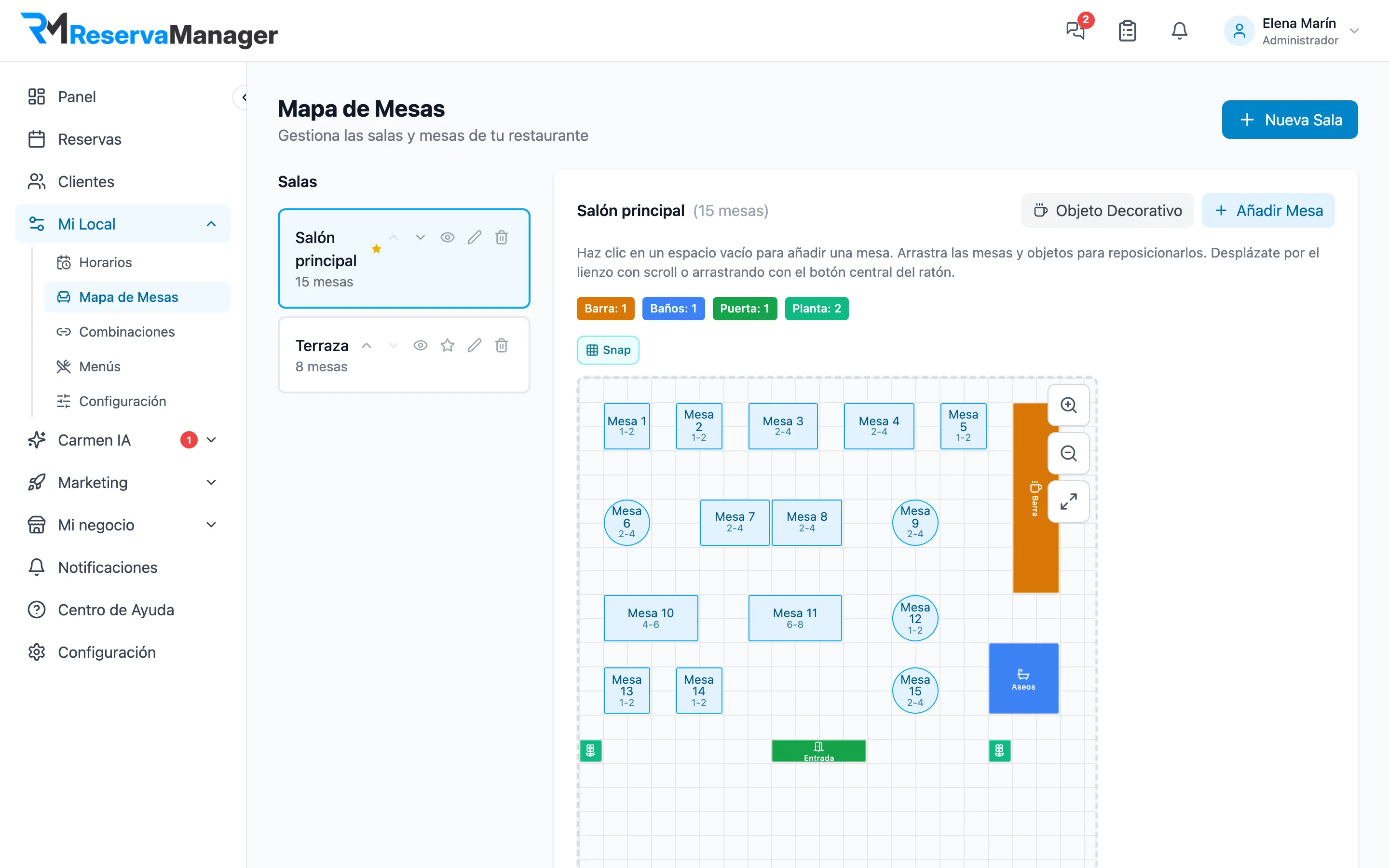
Task: Click the Añadir Mesa button
Action: coord(1268,211)
